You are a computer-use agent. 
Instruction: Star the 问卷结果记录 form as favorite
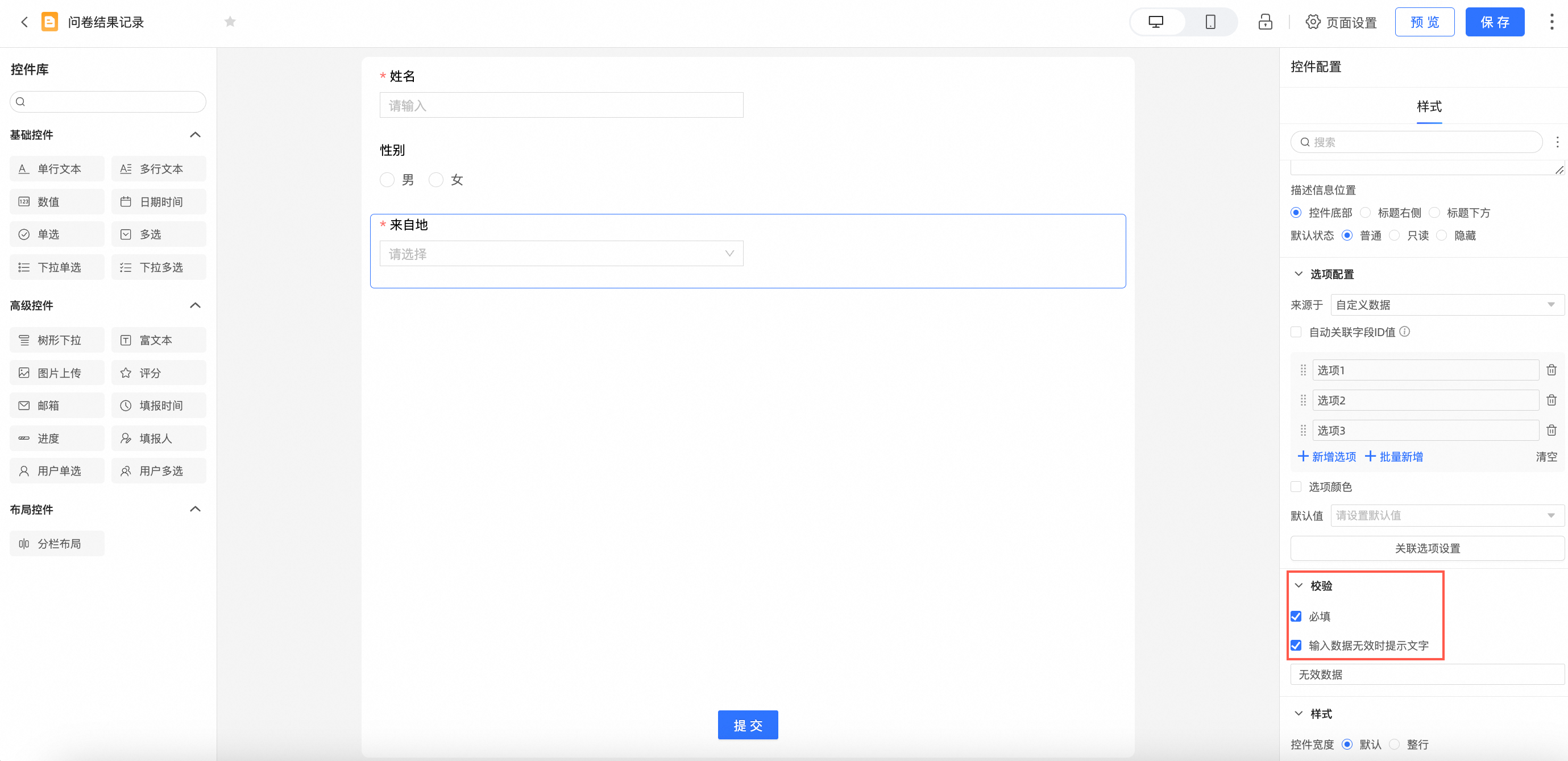tap(230, 22)
